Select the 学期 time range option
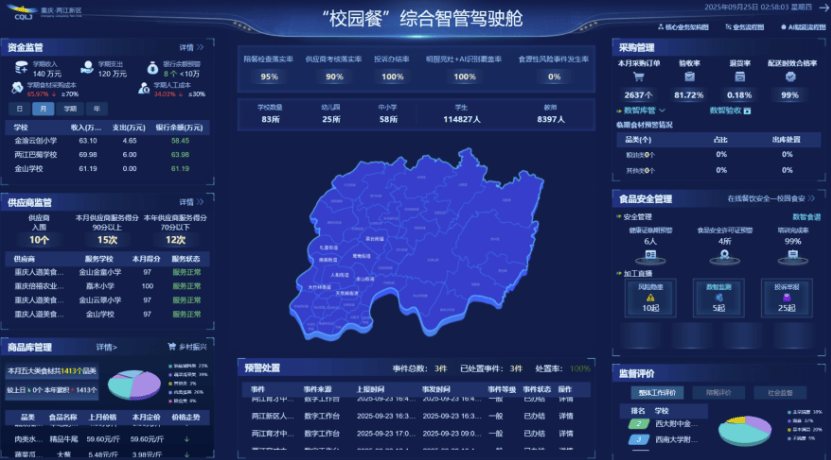 click(x=70, y=108)
